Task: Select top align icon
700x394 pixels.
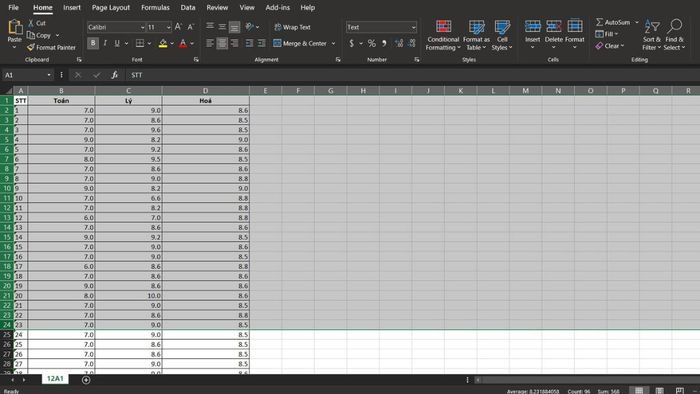Action: (x=210, y=26)
